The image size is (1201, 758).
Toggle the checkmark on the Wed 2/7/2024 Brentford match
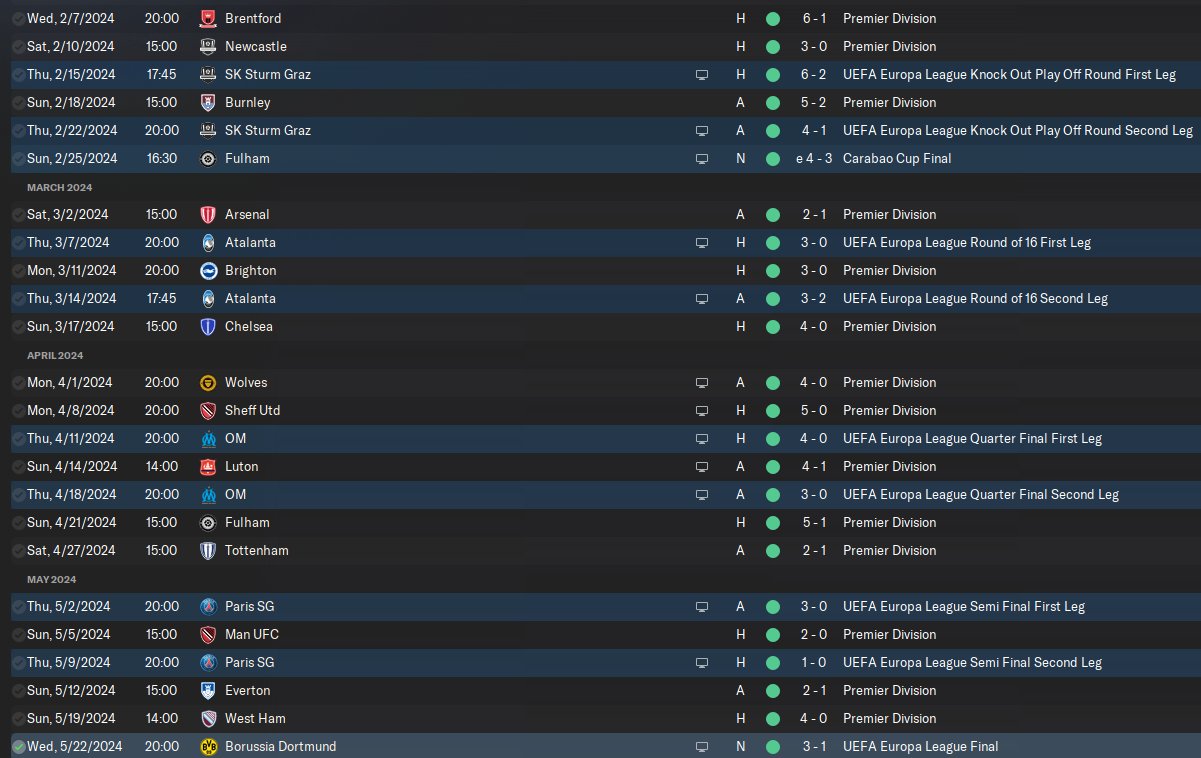coord(19,18)
